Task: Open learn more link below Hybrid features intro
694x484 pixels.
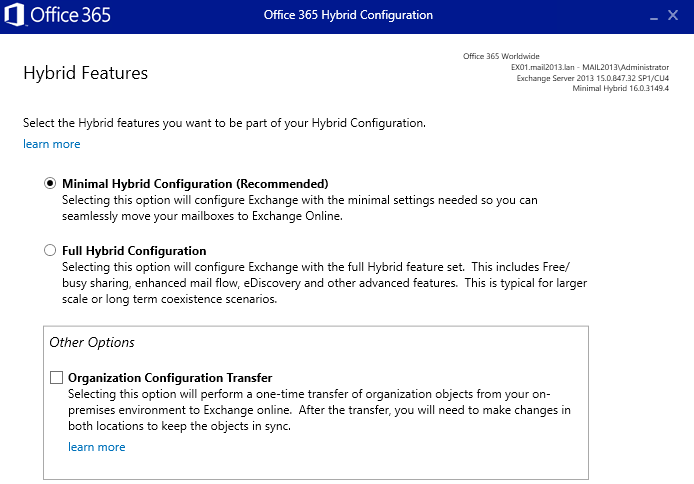Action: [x=51, y=144]
